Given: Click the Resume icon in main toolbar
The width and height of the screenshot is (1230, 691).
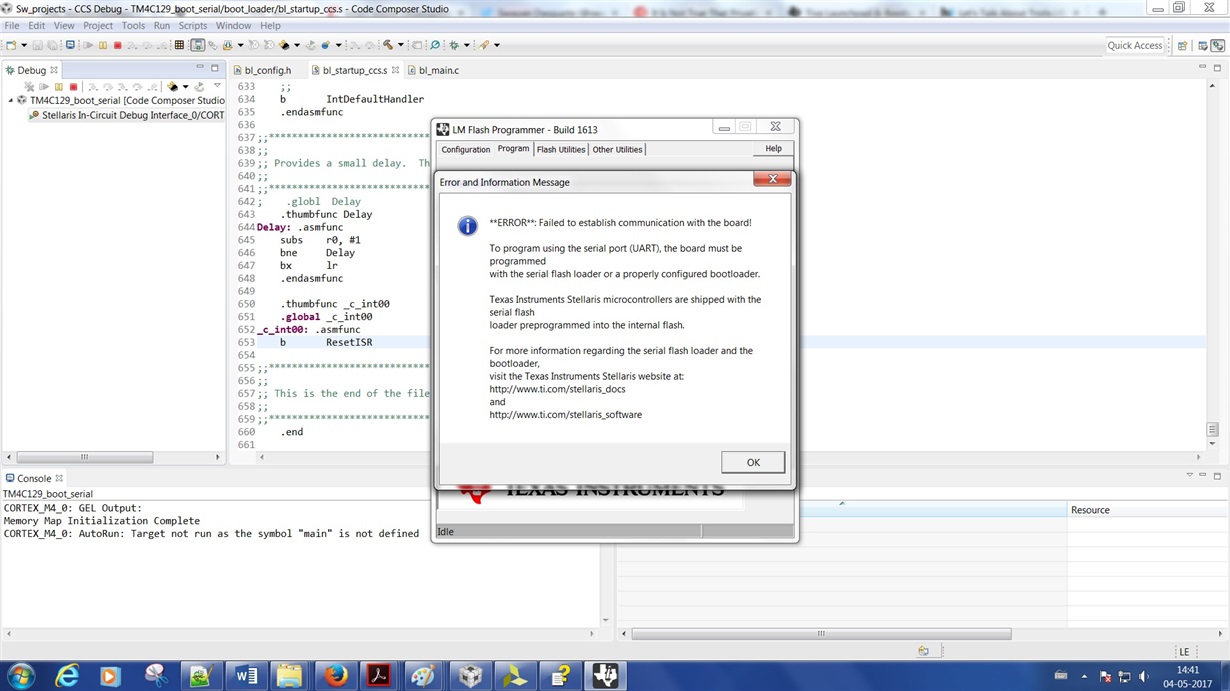Looking at the screenshot, I should (88, 45).
